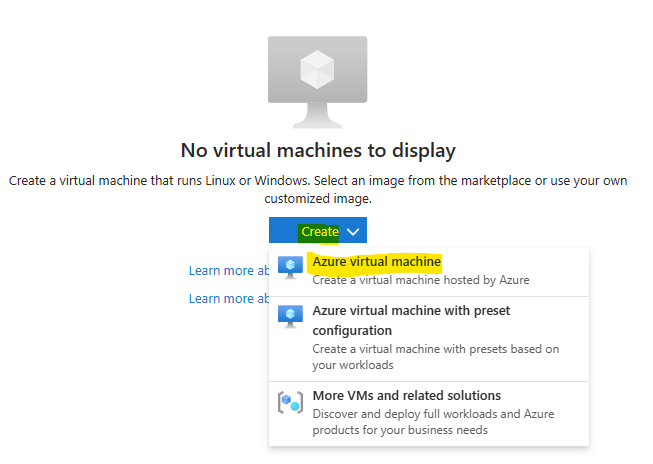Open the first Learn more link

229,271
